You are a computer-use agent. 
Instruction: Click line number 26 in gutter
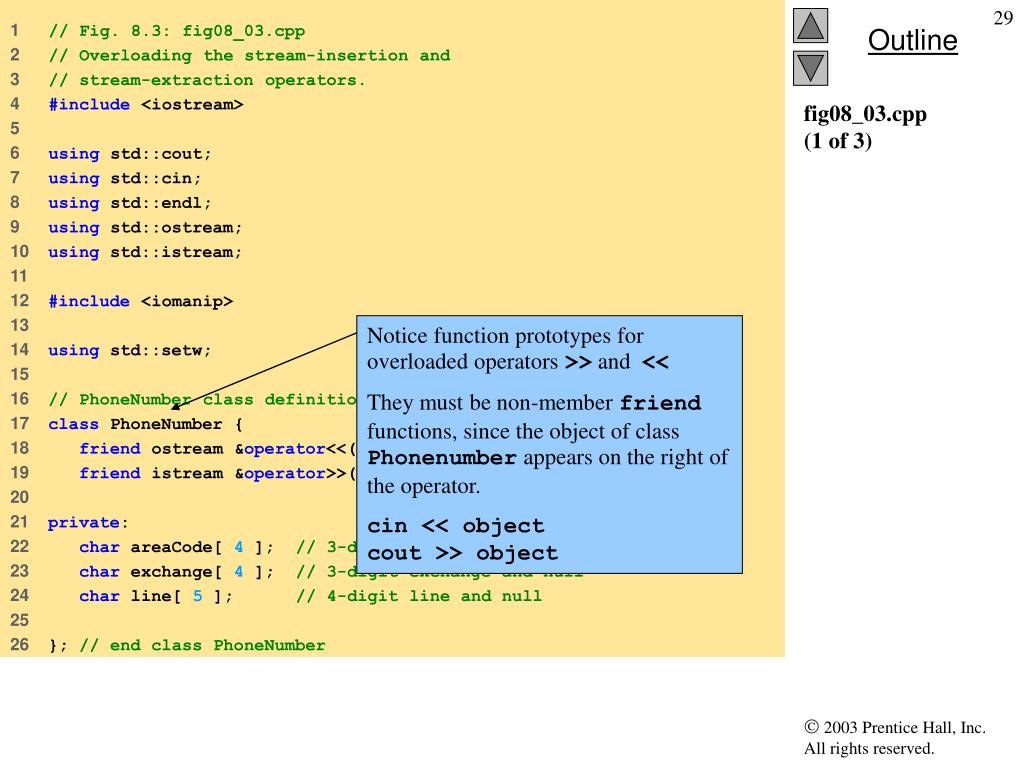(x=20, y=645)
